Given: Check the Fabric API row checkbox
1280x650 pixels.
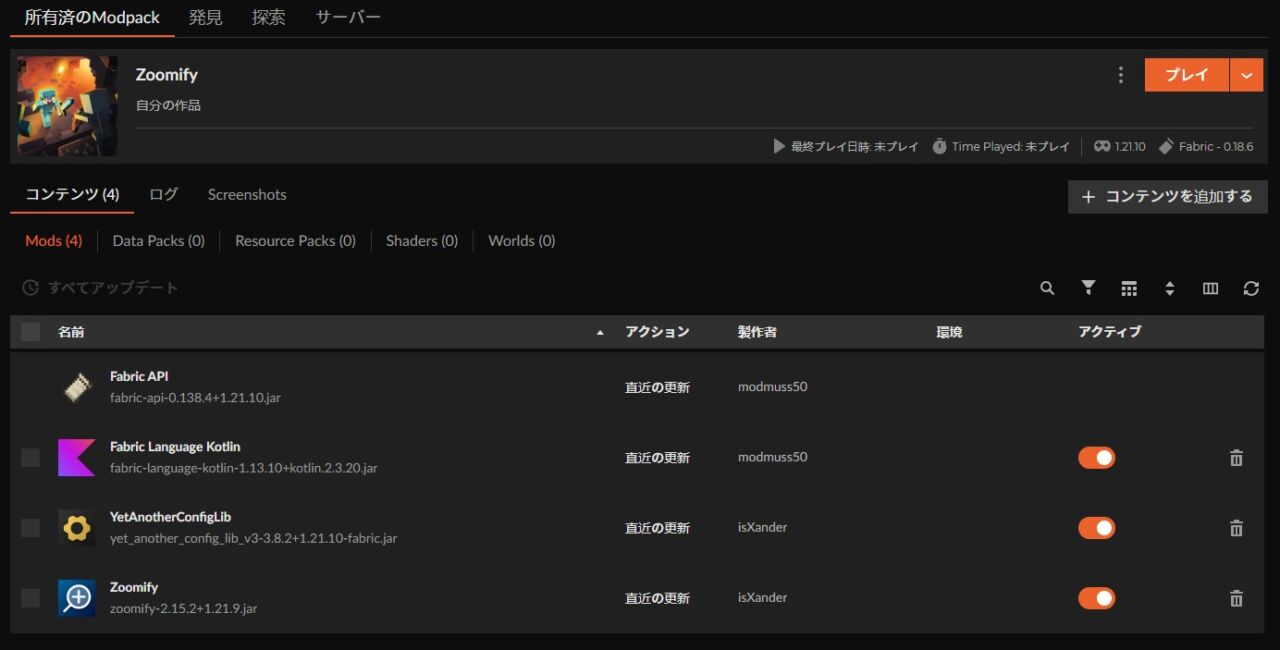Looking at the screenshot, I should point(29,387).
